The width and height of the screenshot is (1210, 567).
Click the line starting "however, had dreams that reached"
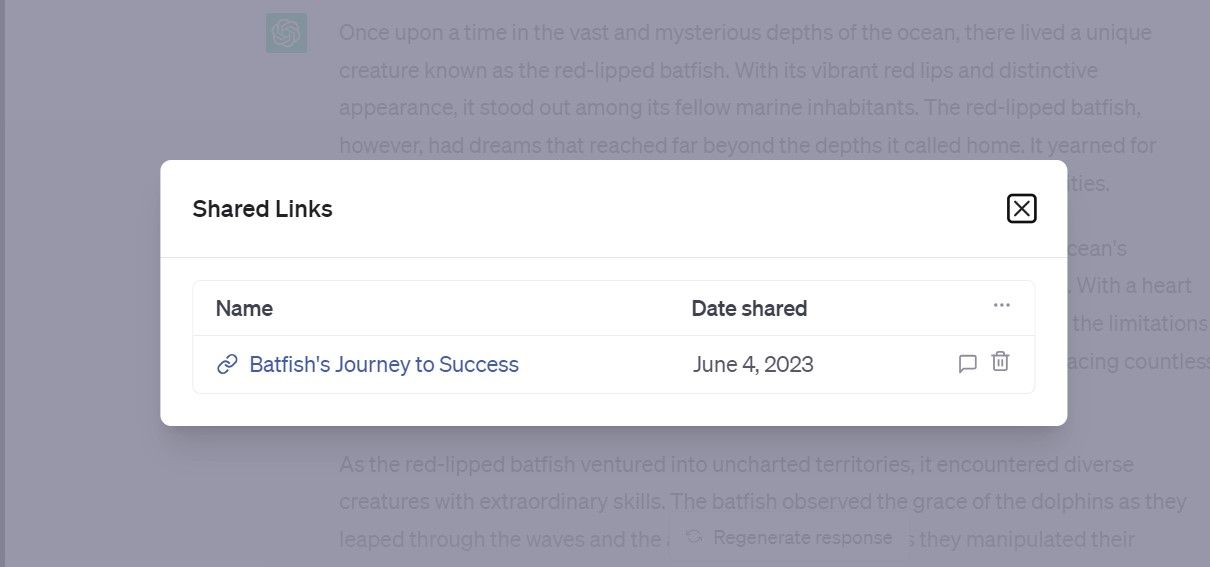click(748, 145)
